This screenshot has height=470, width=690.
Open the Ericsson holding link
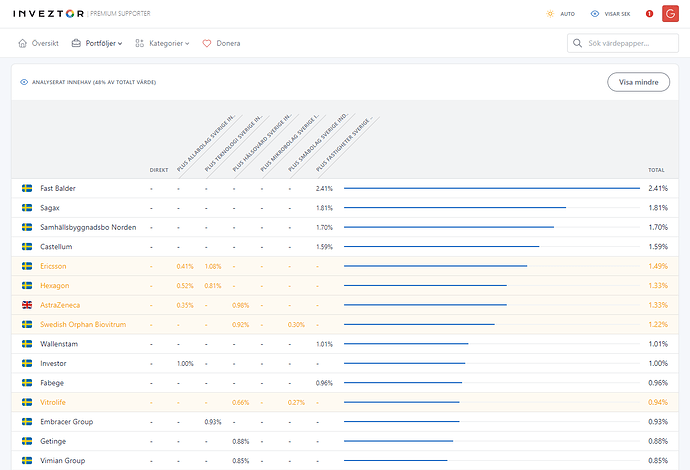pyautogui.click(x=54, y=266)
